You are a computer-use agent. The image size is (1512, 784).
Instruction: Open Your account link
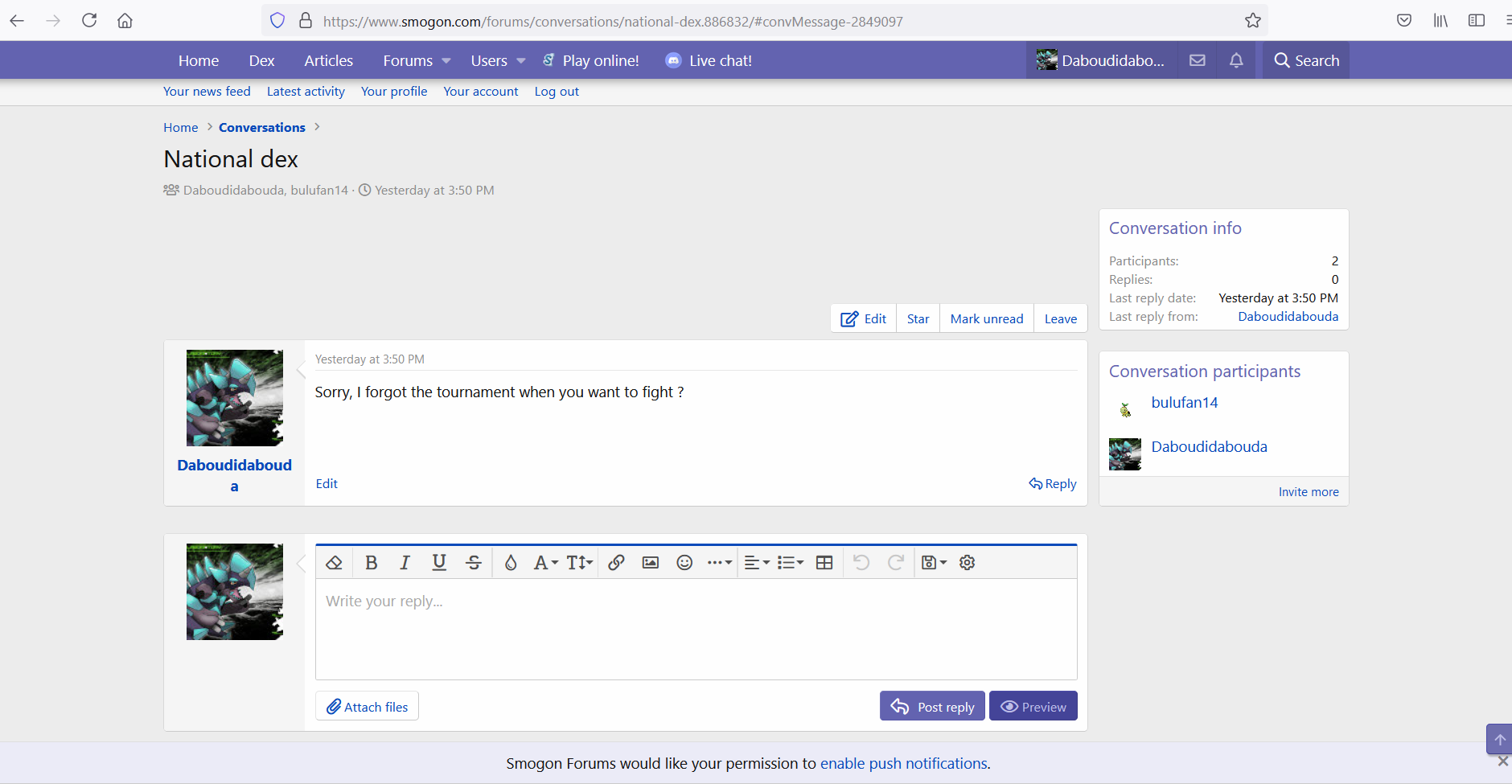[x=481, y=92]
